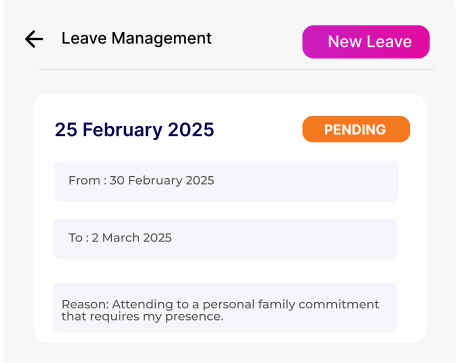Click the divider line under the header
This screenshot has width=459, height=363.
pos(236,69)
